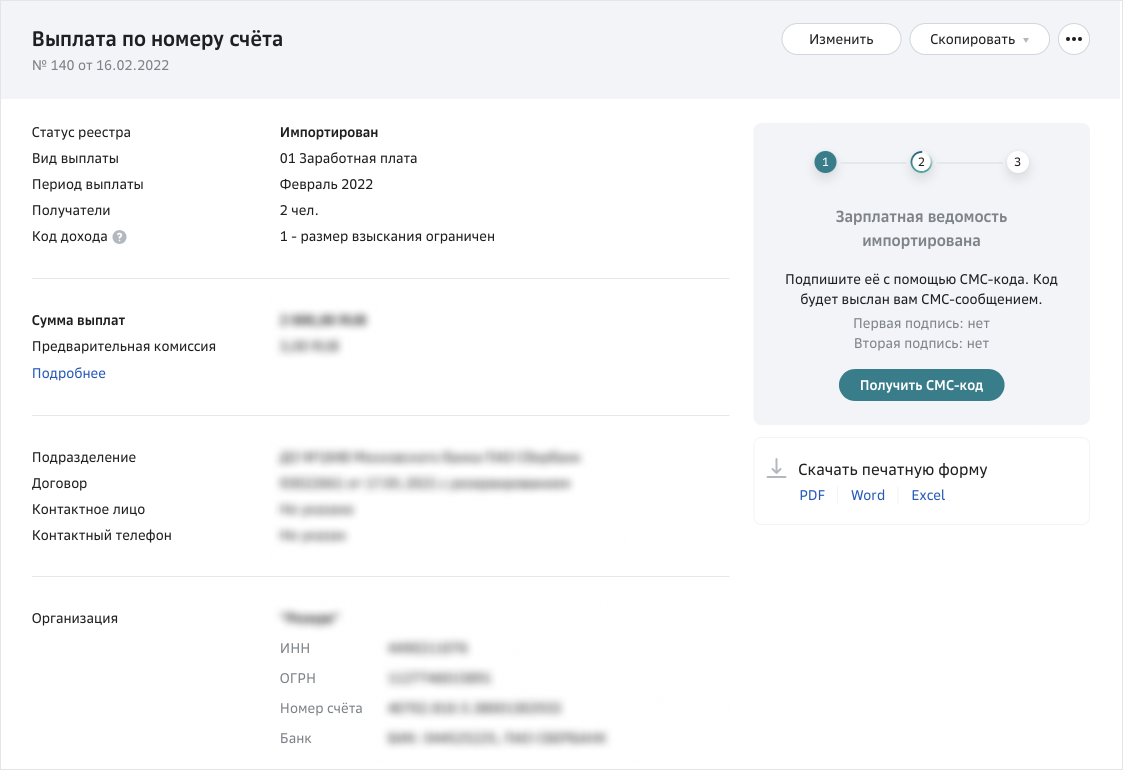Viewport: 1123px width, 770px height.
Task: Click the download arrow icon
Action: coord(775,468)
